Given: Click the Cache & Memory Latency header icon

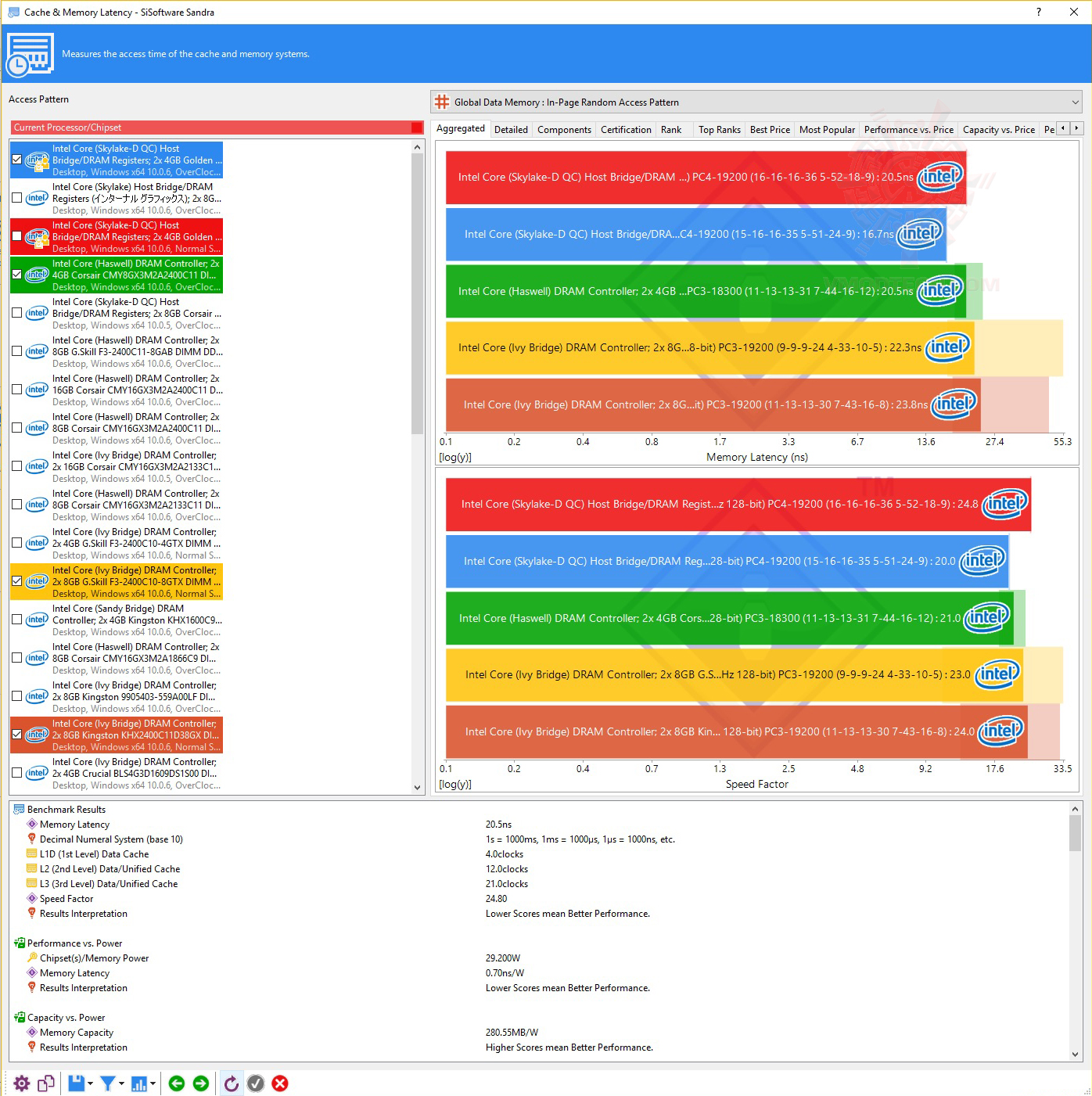Looking at the screenshot, I should point(30,54).
